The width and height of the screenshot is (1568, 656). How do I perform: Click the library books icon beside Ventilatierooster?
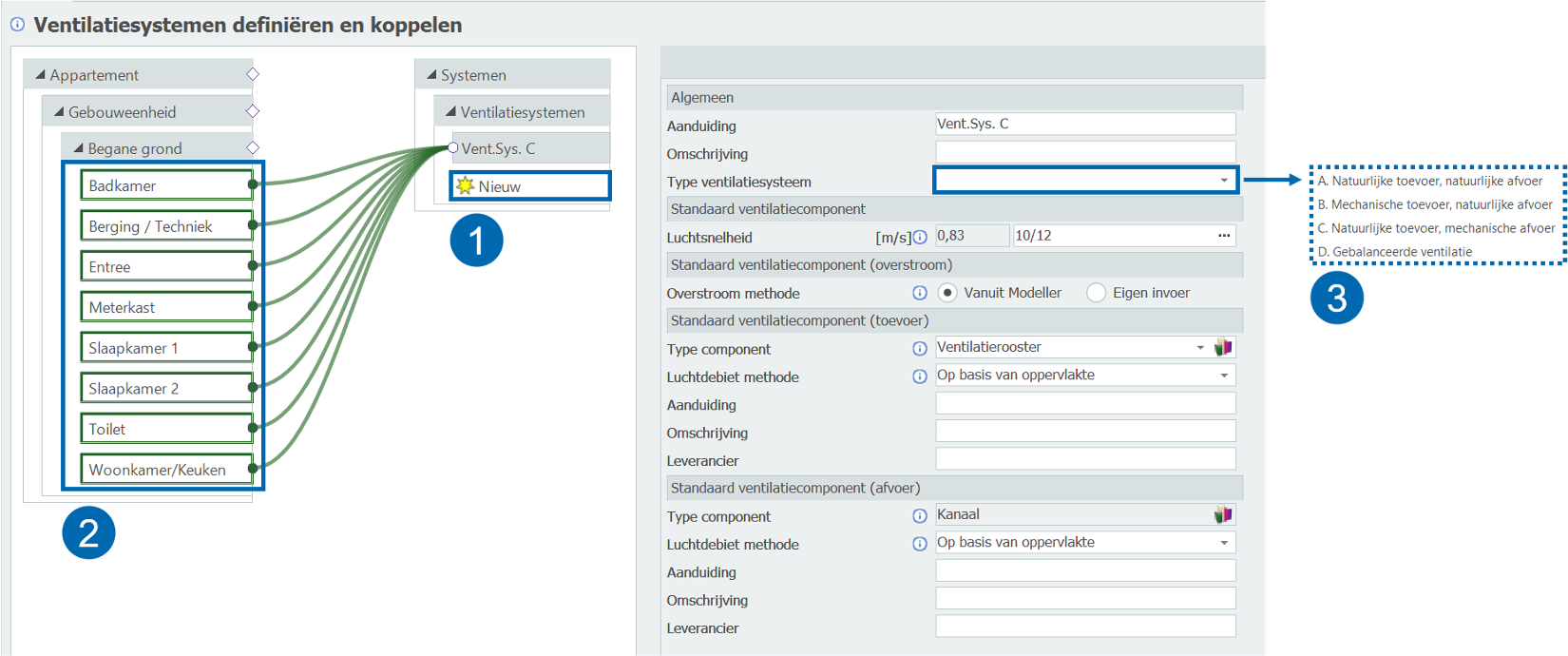[x=1223, y=348]
